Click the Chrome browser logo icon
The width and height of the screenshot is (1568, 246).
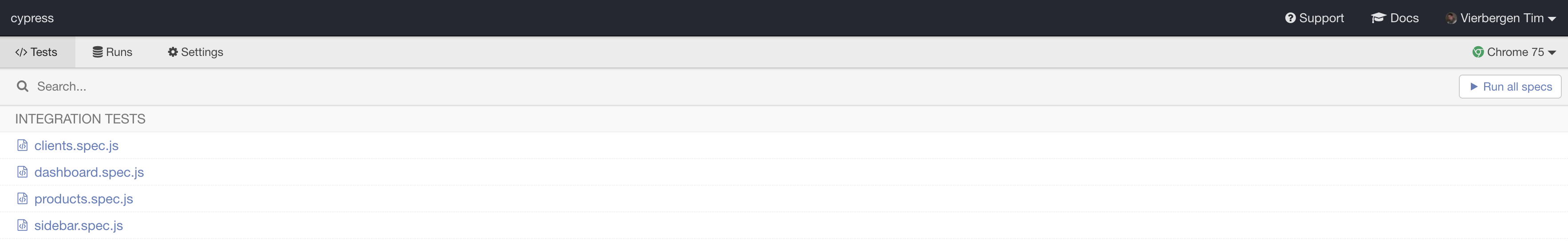[1478, 52]
